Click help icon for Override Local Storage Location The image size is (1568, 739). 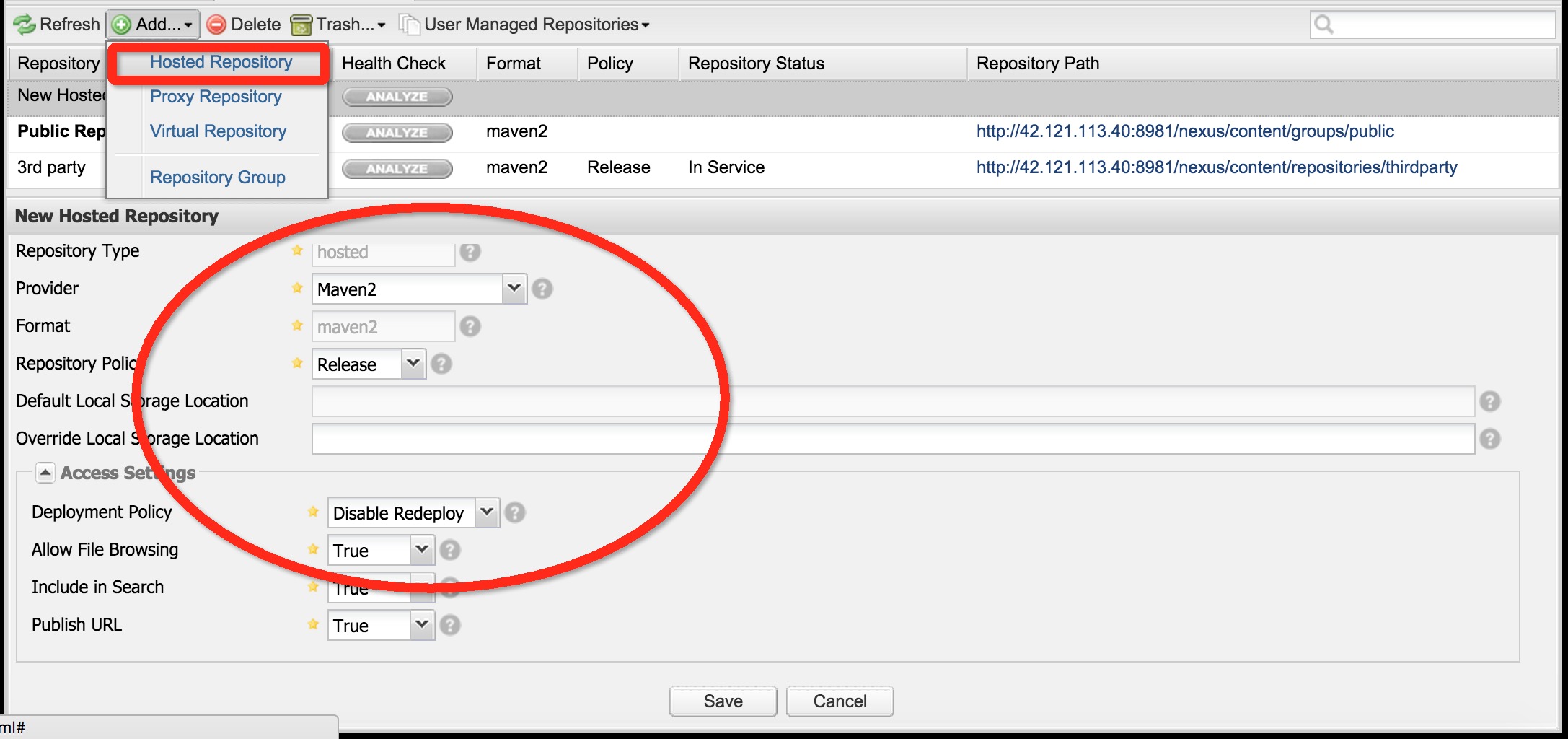click(x=1490, y=440)
